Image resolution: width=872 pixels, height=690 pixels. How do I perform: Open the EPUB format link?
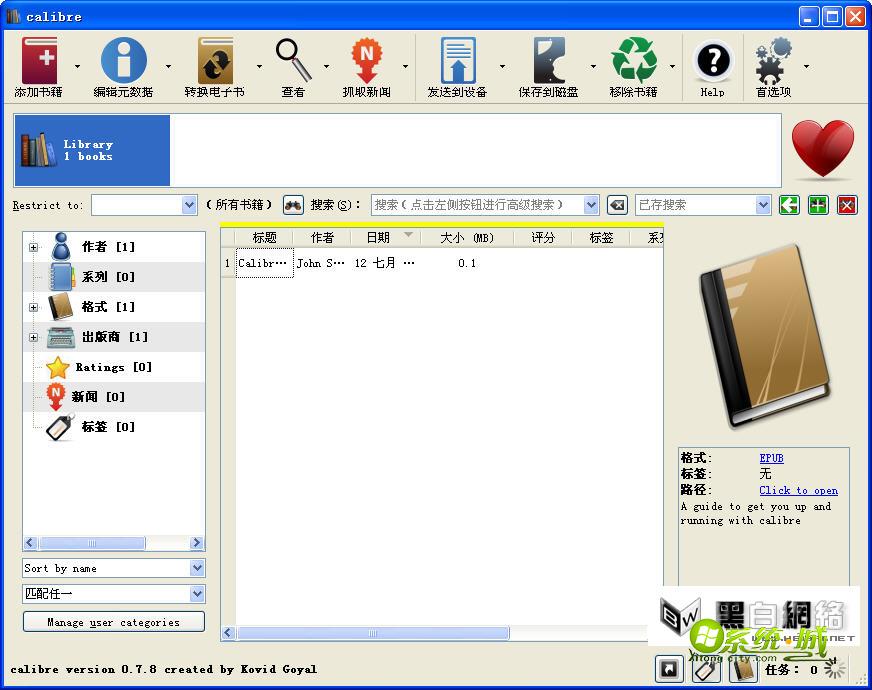[771, 459]
